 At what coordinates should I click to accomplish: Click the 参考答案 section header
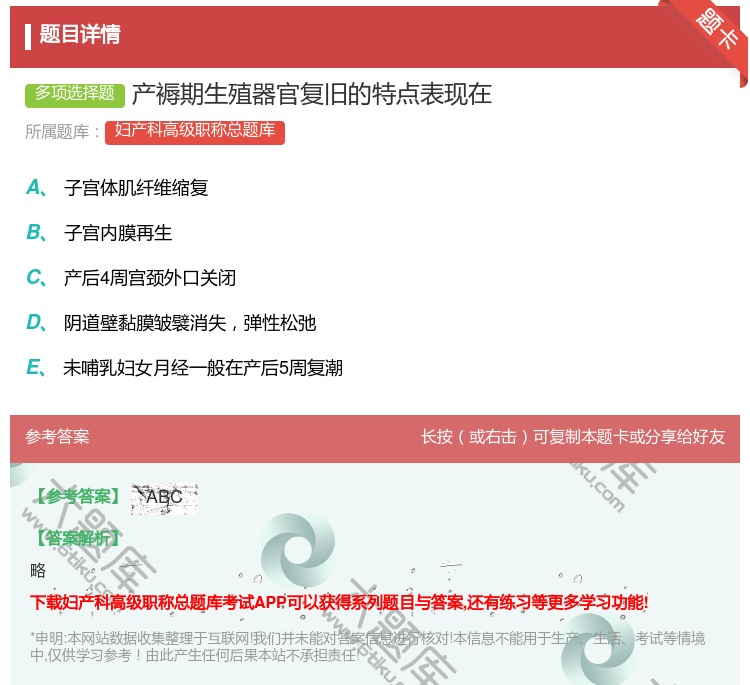click(x=57, y=437)
